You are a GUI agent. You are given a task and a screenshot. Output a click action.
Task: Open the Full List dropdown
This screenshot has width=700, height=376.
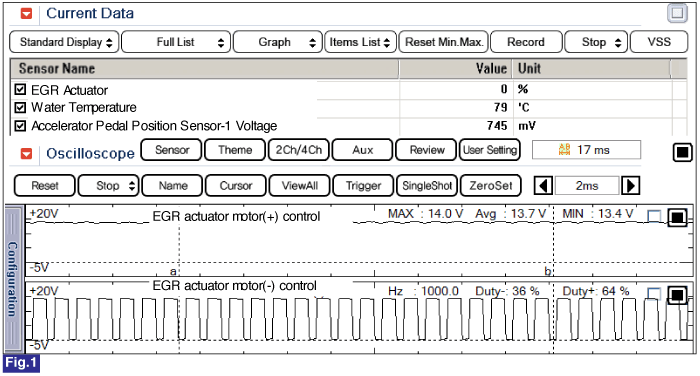[176, 42]
